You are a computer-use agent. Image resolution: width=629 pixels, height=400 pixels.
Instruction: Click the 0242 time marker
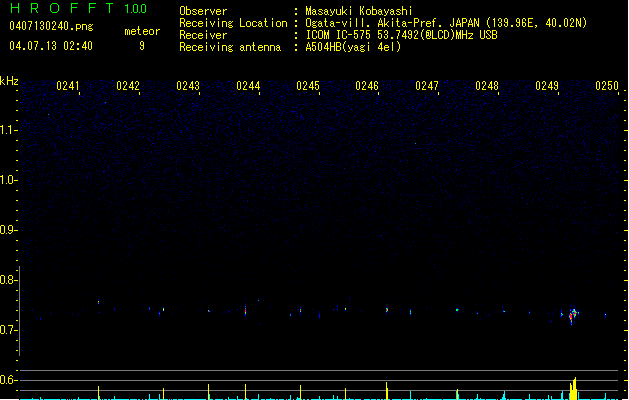128,86
